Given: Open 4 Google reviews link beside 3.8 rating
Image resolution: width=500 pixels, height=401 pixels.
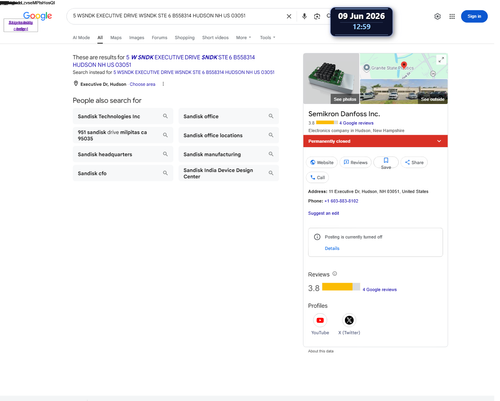Looking at the screenshot, I should 380,290.
